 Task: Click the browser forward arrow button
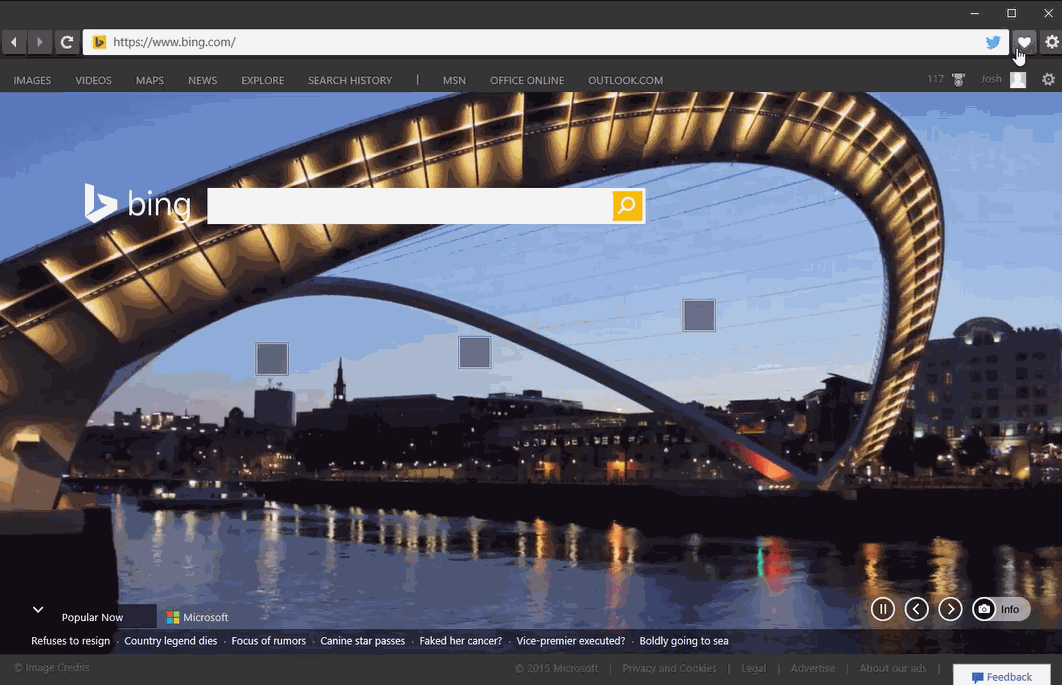[x=40, y=42]
